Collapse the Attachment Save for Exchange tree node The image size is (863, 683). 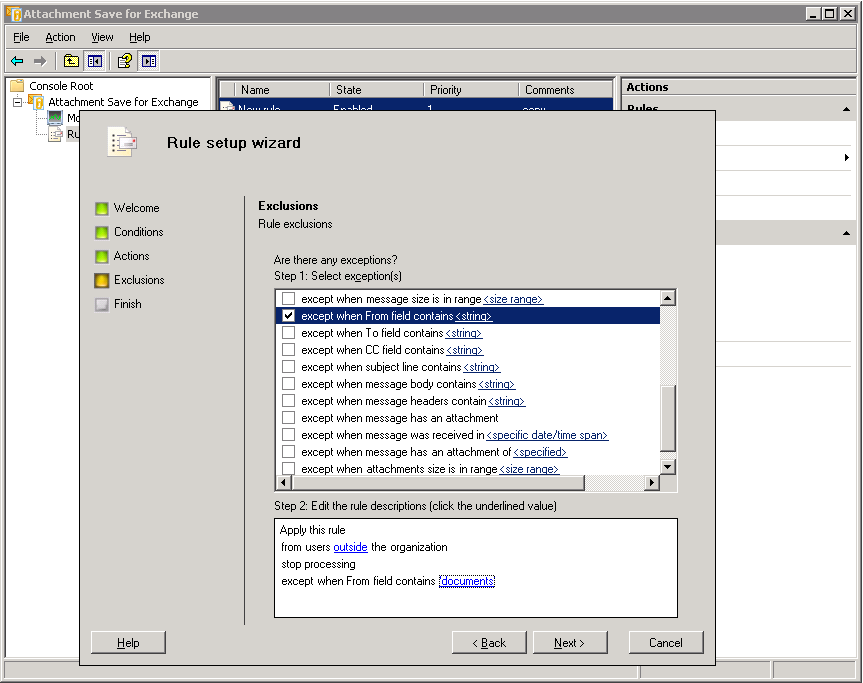[18, 102]
